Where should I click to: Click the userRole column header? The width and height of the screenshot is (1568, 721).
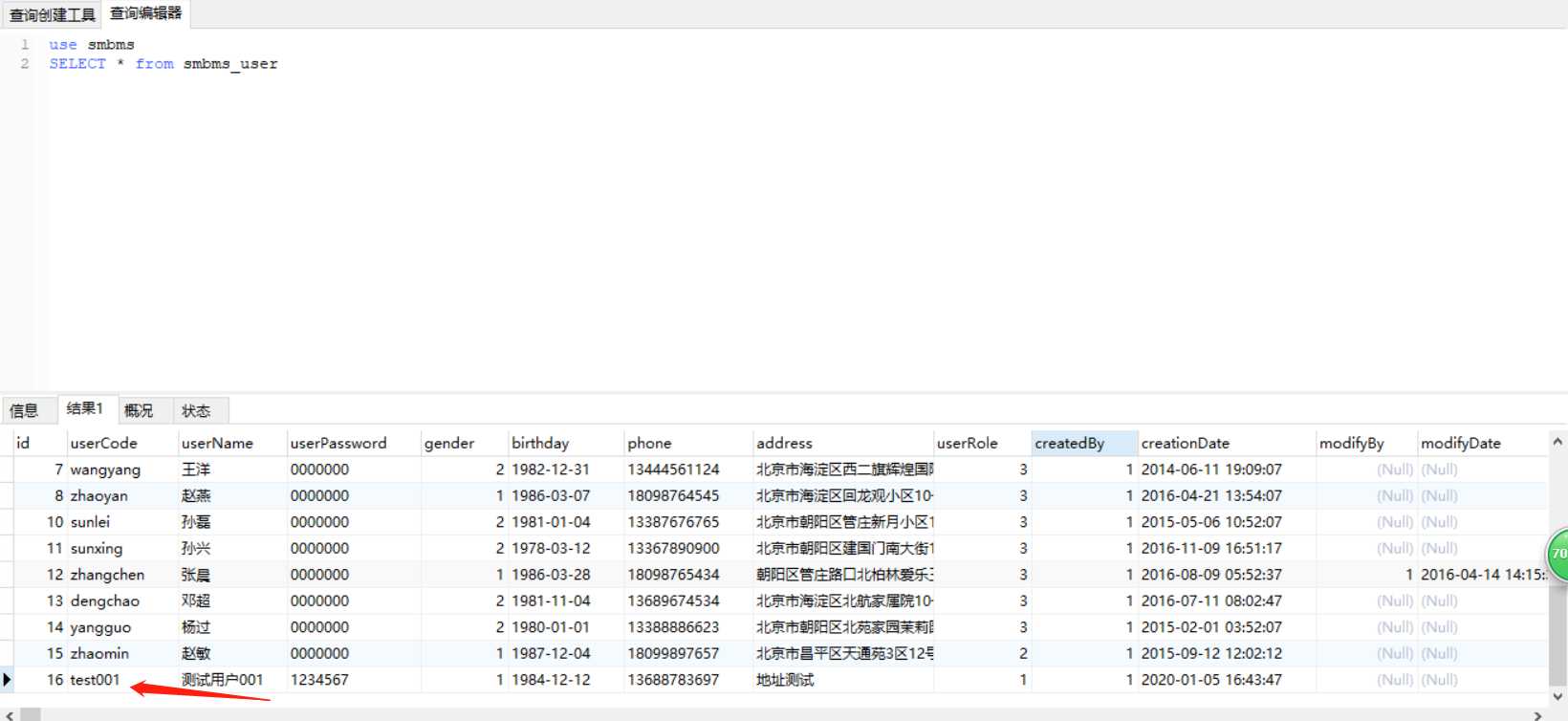coord(983,443)
